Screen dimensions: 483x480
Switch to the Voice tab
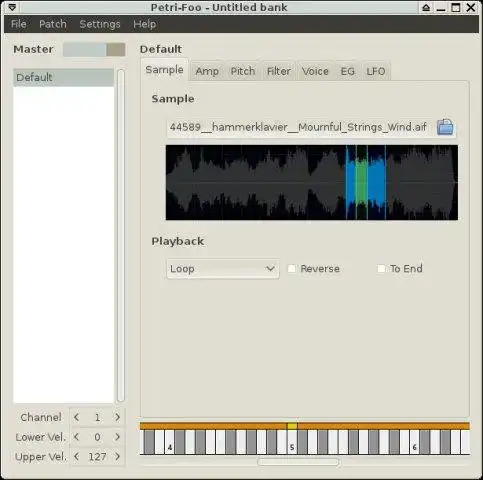pyautogui.click(x=315, y=71)
